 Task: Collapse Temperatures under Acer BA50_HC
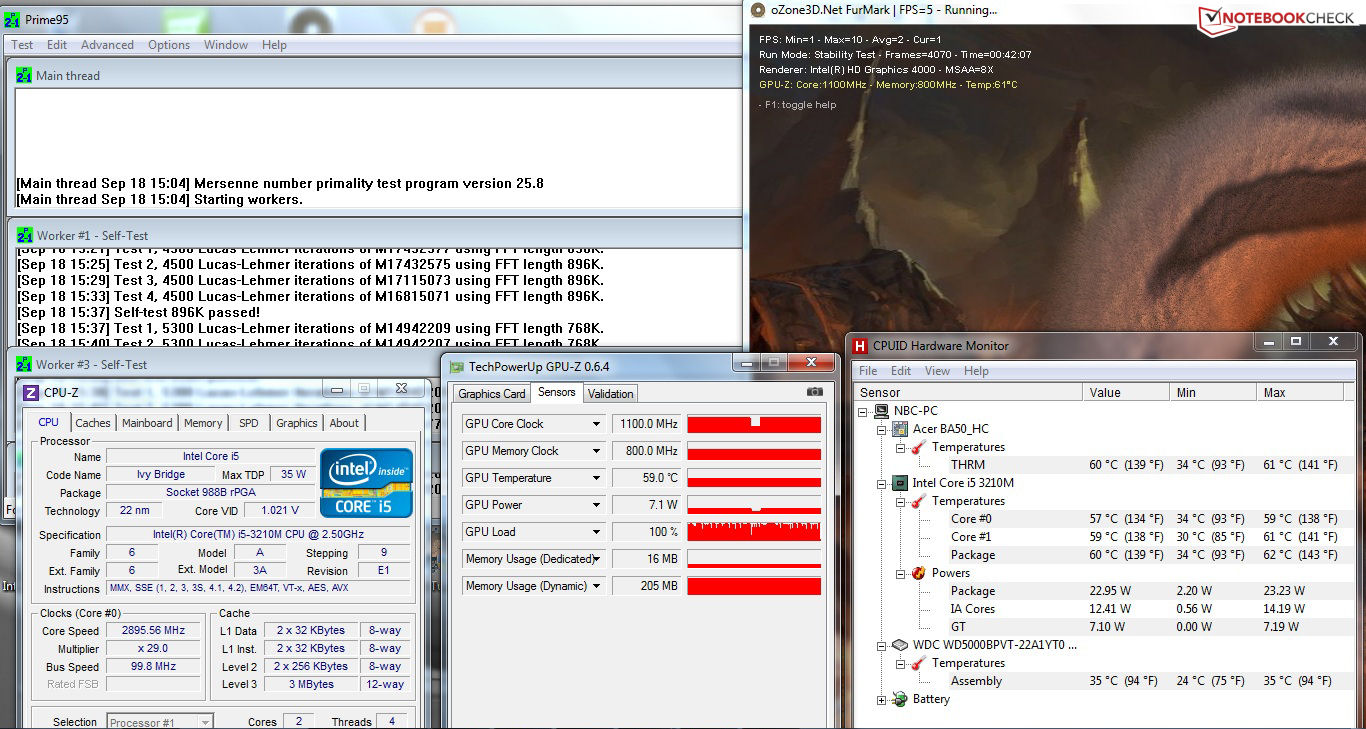pyautogui.click(x=900, y=447)
